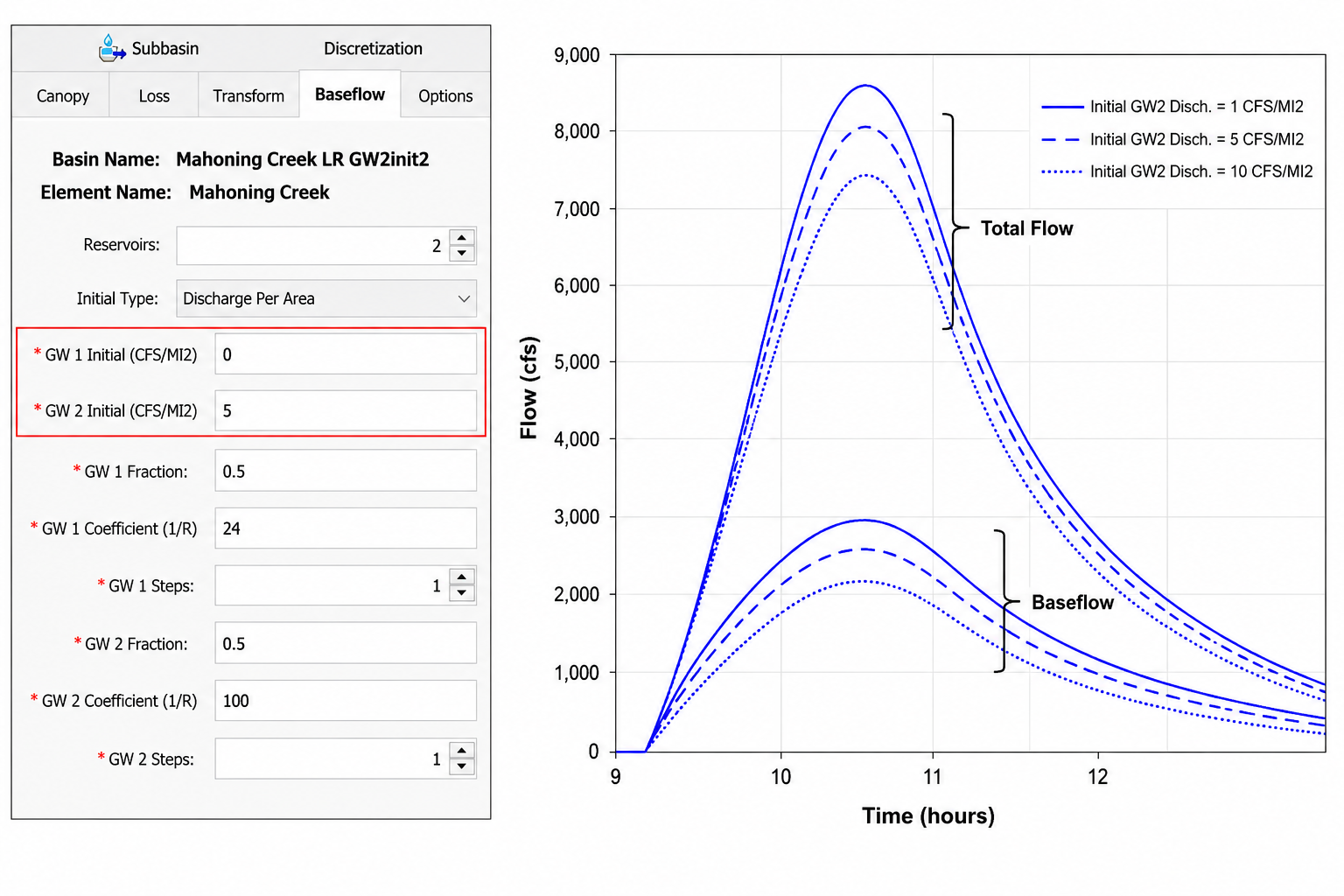1344x896 pixels.
Task: Select the Baseflow tab
Action: point(350,94)
